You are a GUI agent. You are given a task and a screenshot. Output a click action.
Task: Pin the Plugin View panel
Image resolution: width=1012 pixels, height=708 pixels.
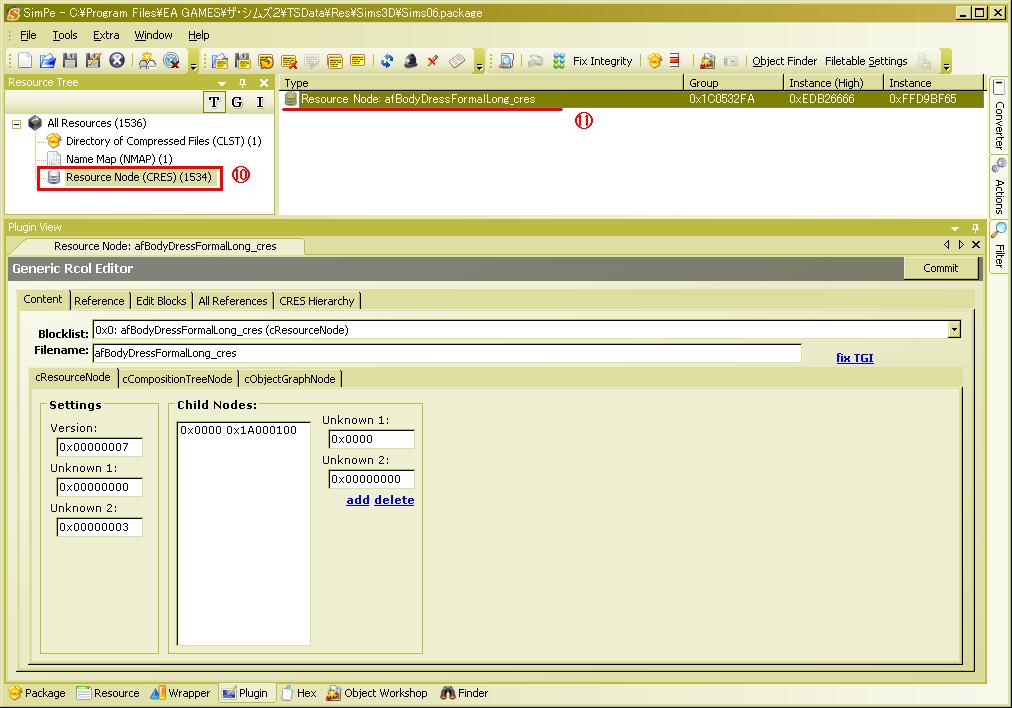(975, 228)
